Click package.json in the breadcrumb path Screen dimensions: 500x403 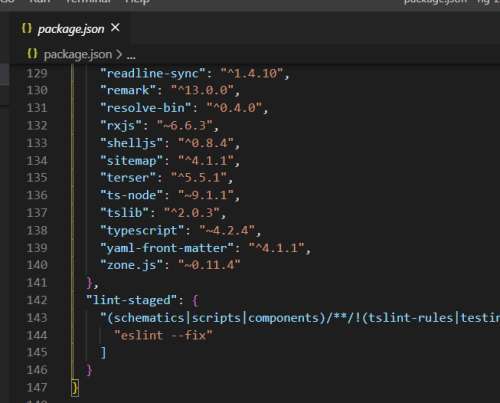tap(78, 54)
